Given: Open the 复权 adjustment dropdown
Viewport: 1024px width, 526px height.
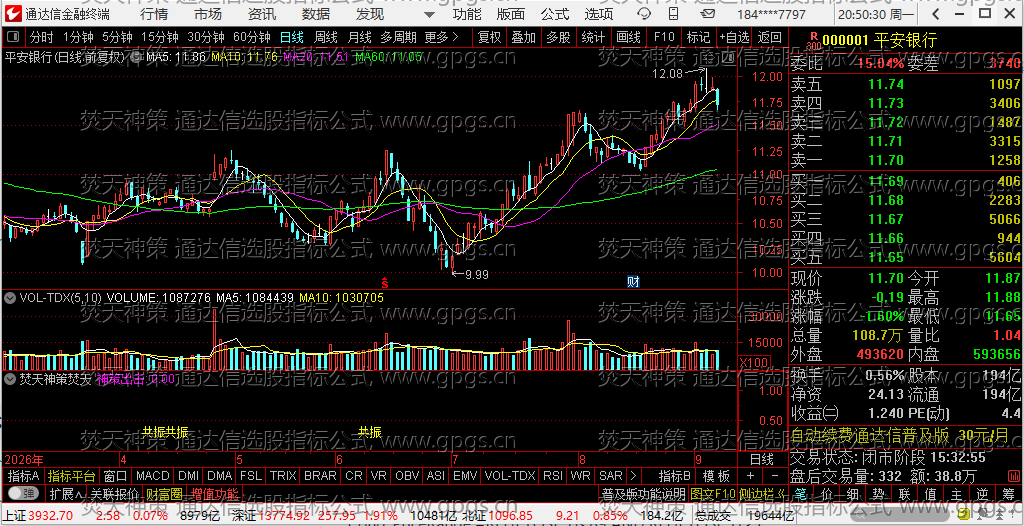Looking at the screenshot, I should pyautogui.click(x=489, y=37).
